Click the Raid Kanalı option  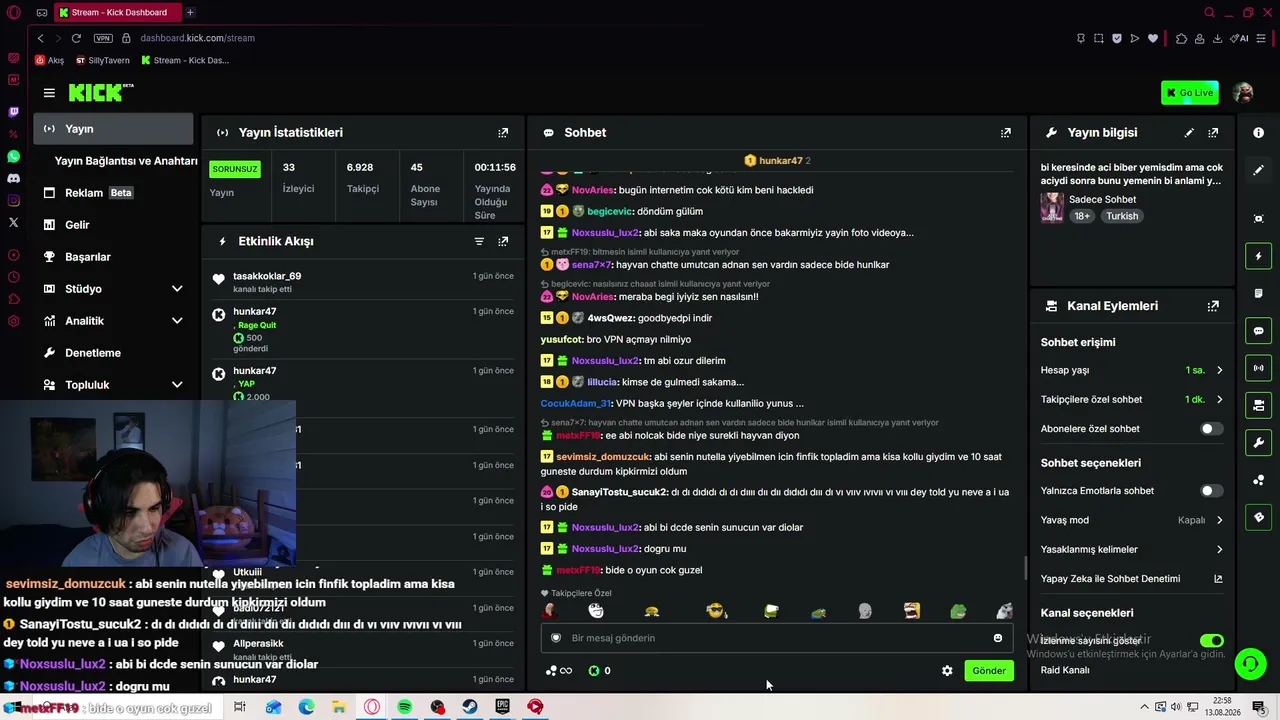1065,670
